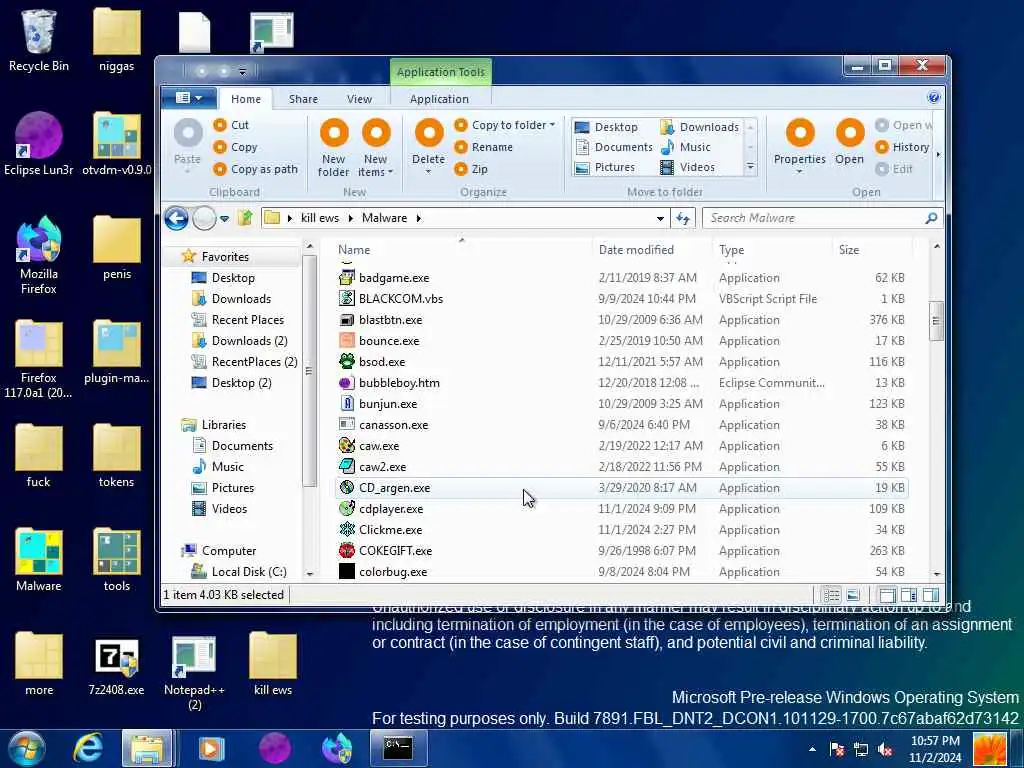
Task: Sort by the Size column header
Action: [x=872, y=249]
